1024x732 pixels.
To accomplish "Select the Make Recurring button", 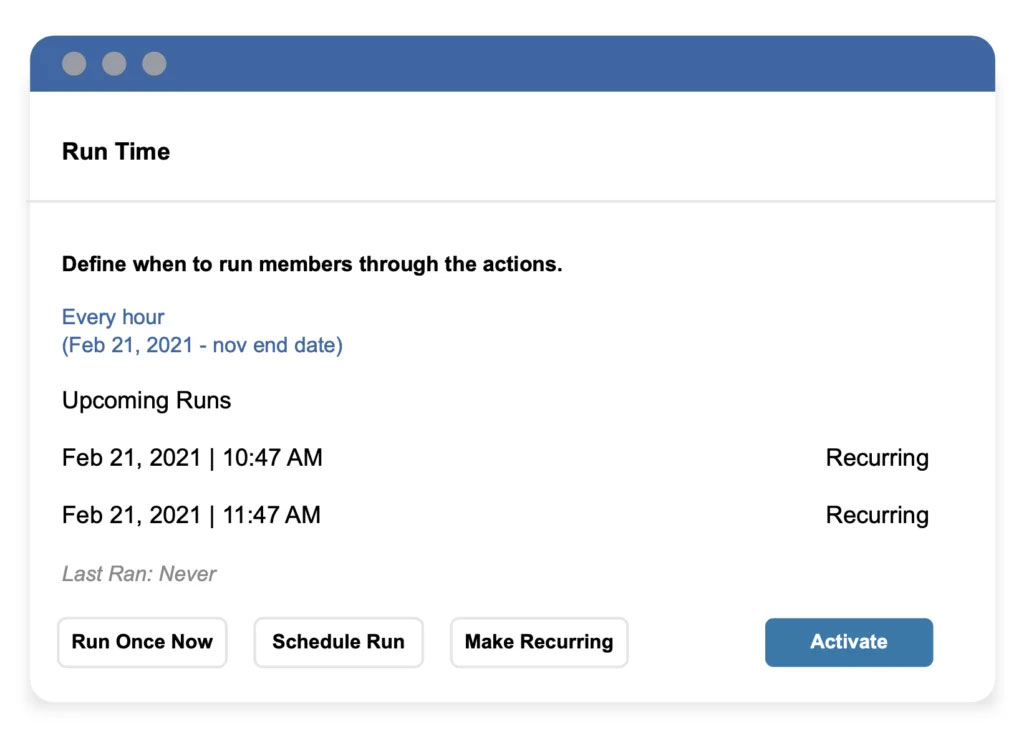I will (539, 642).
